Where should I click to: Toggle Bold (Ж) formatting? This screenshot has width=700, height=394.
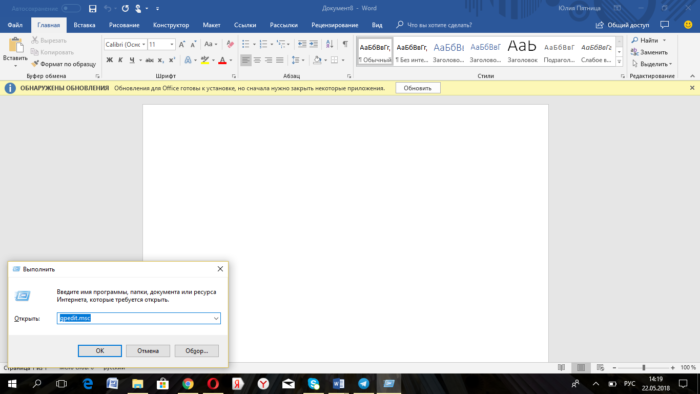(x=109, y=60)
